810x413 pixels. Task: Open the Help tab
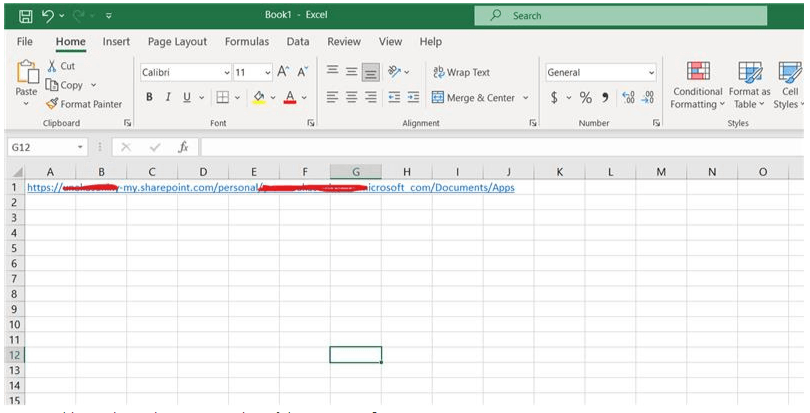click(430, 41)
